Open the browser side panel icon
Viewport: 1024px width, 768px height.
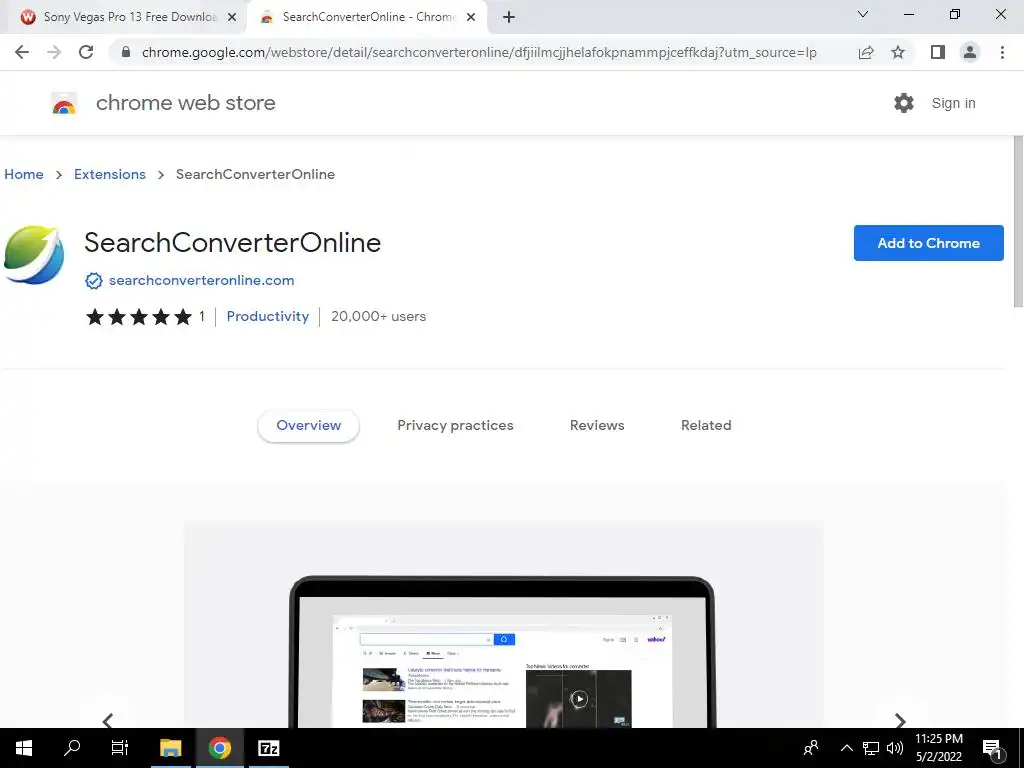click(938, 52)
